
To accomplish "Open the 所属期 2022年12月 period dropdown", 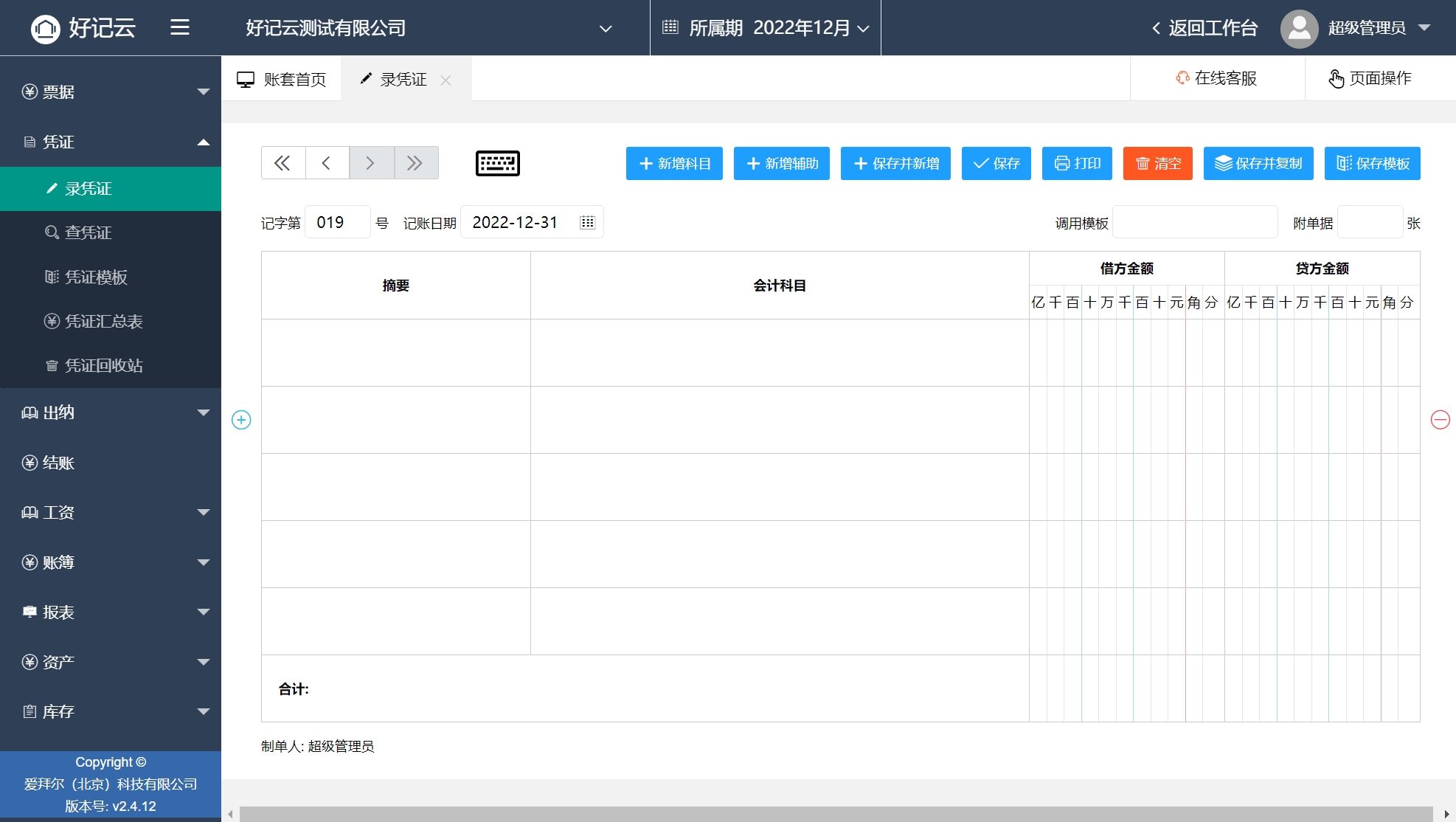I will 766,28.
